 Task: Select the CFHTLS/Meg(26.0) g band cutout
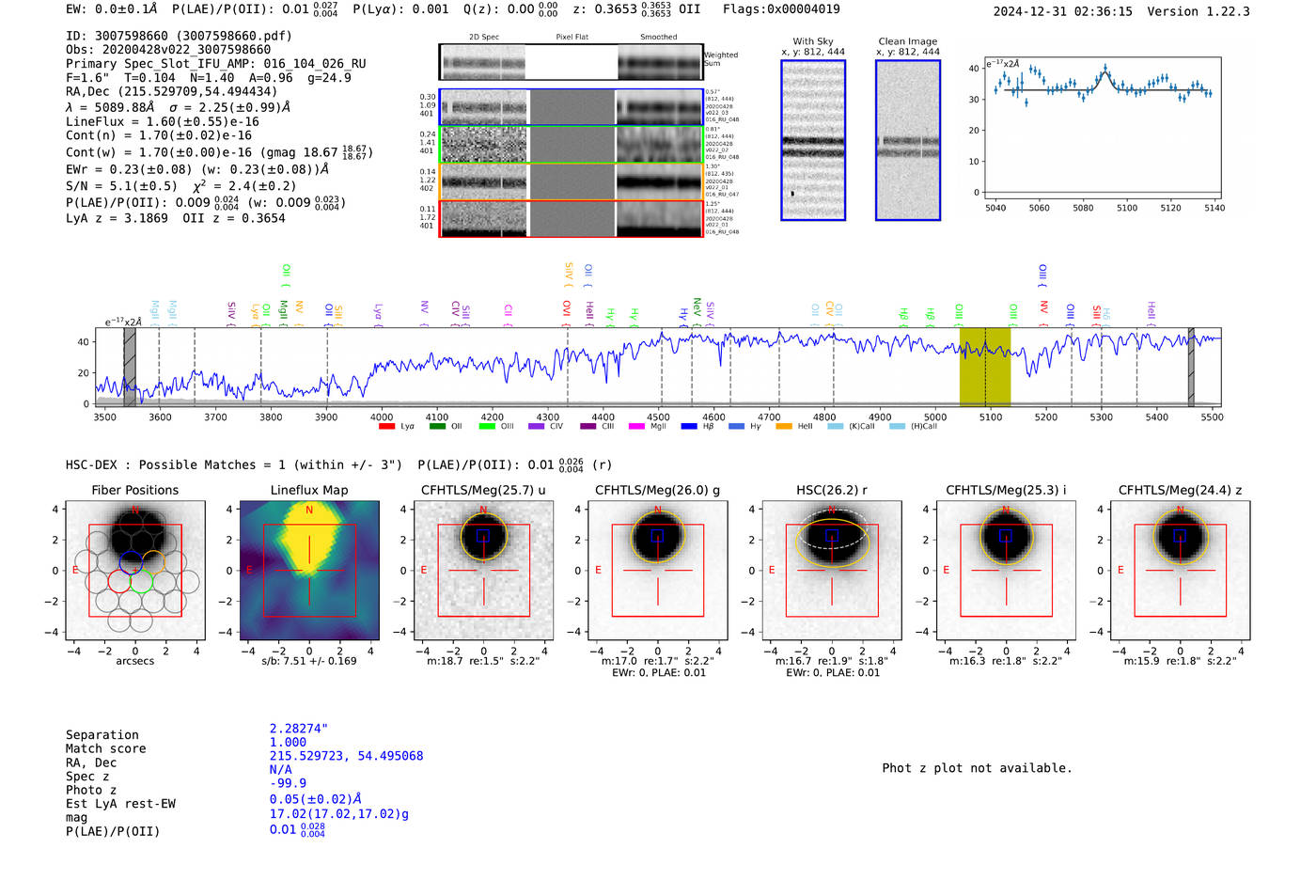pyautogui.click(x=658, y=570)
